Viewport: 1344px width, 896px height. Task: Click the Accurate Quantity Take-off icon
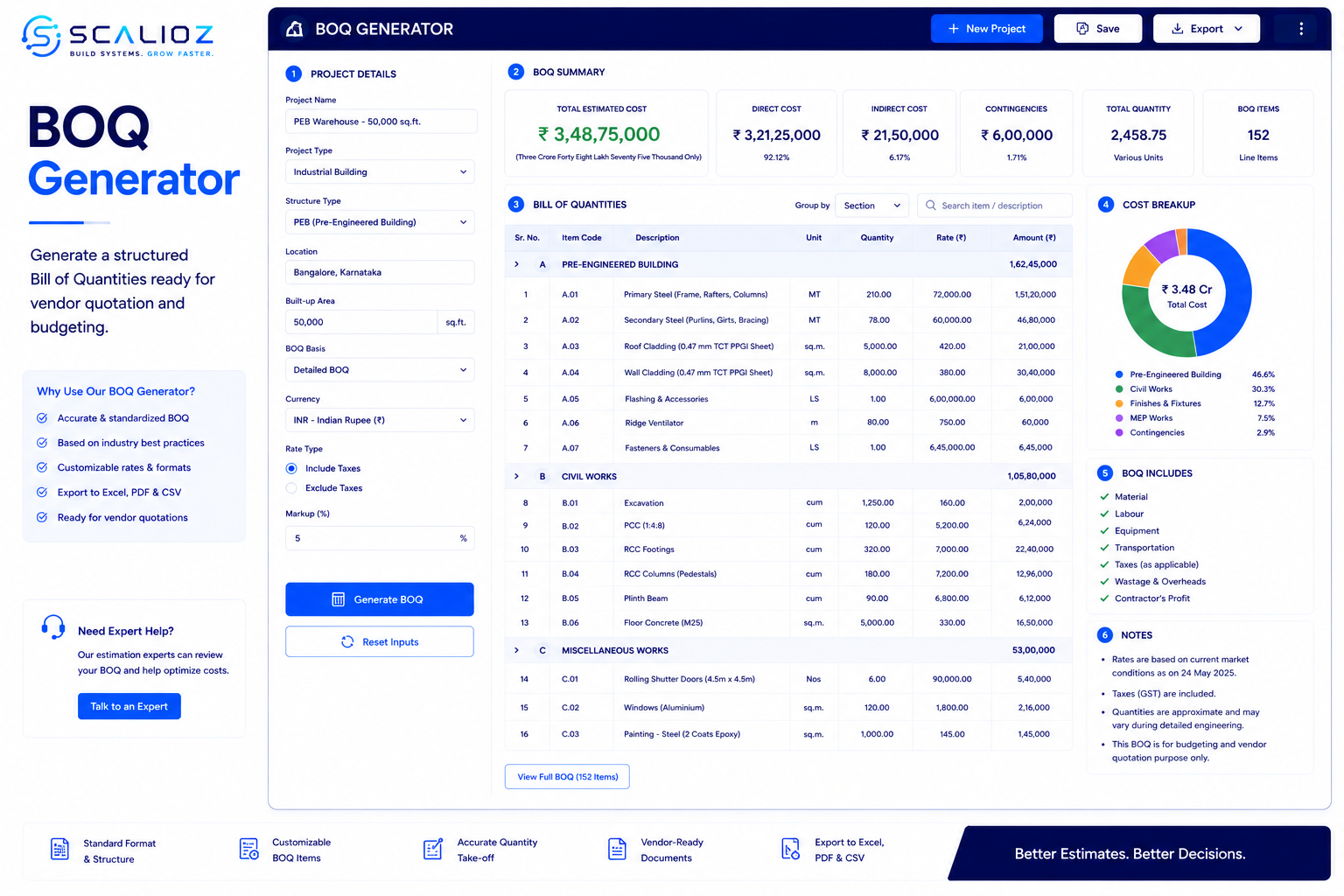coord(433,850)
